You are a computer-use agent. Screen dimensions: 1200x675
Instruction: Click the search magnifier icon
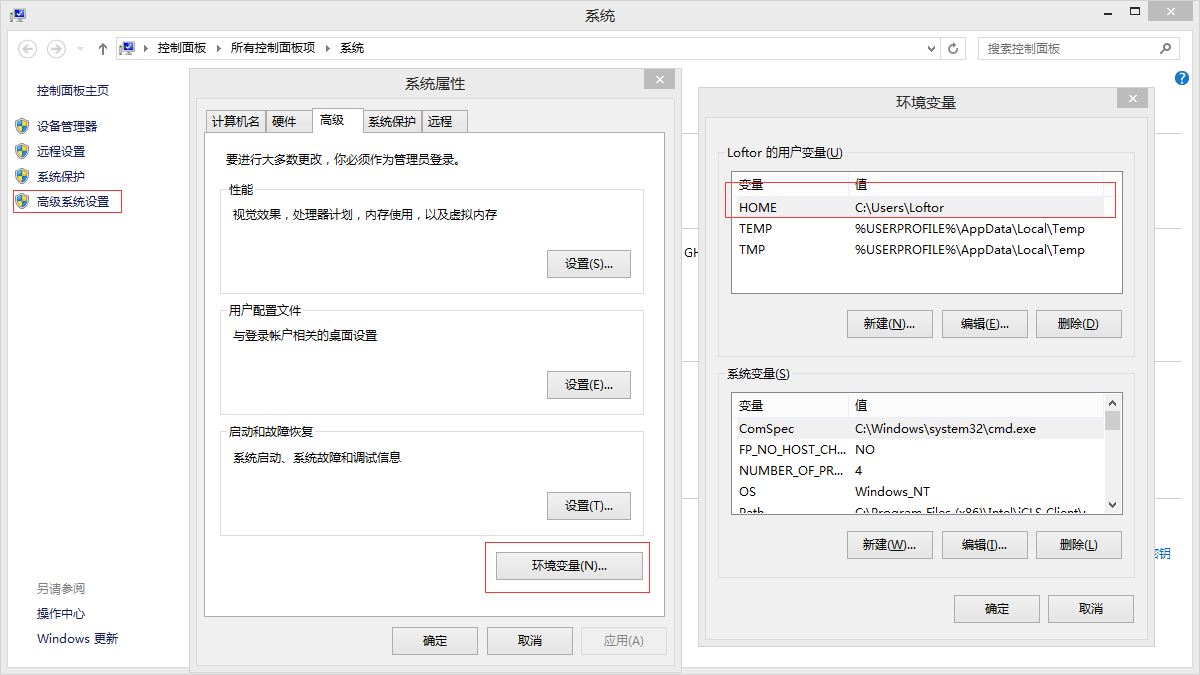coord(1167,47)
